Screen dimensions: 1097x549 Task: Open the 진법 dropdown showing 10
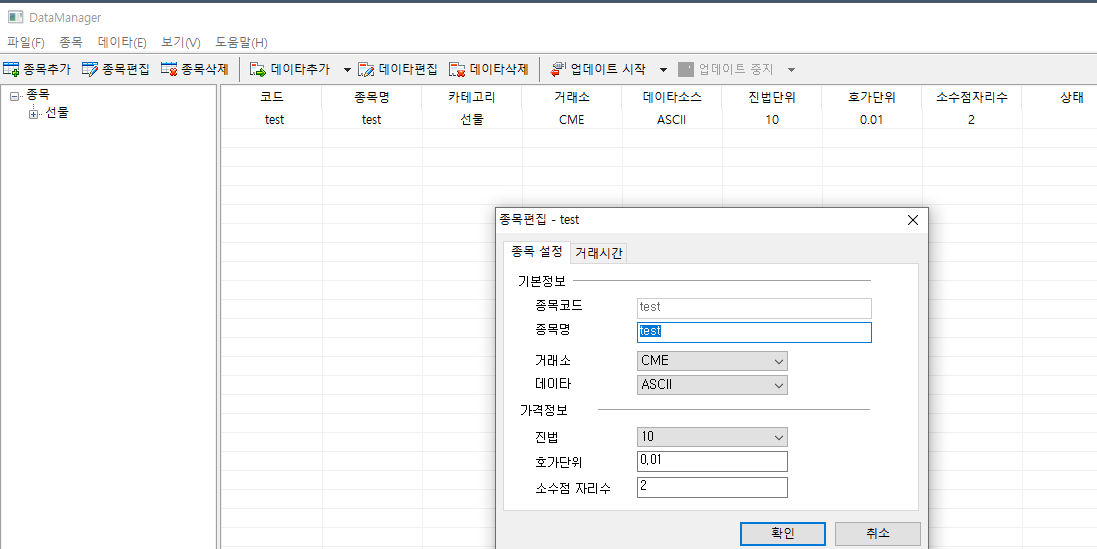(x=712, y=437)
